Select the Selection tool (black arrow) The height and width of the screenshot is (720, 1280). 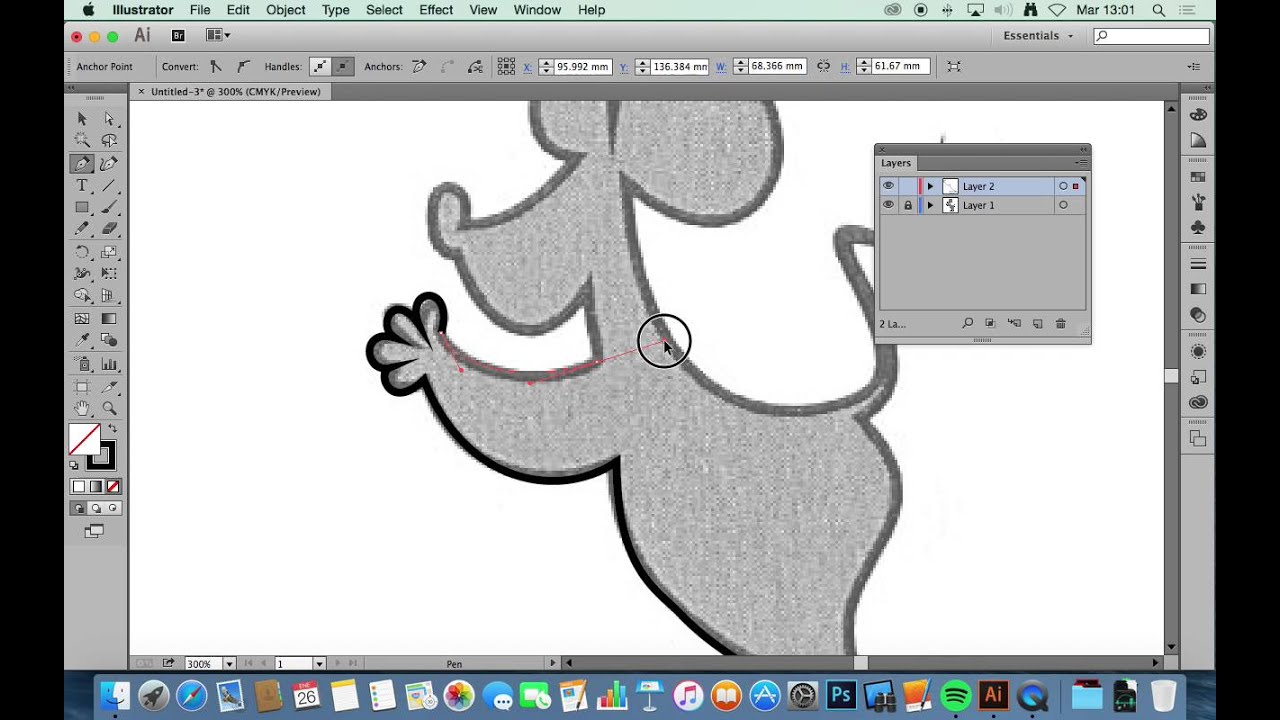click(x=82, y=119)
